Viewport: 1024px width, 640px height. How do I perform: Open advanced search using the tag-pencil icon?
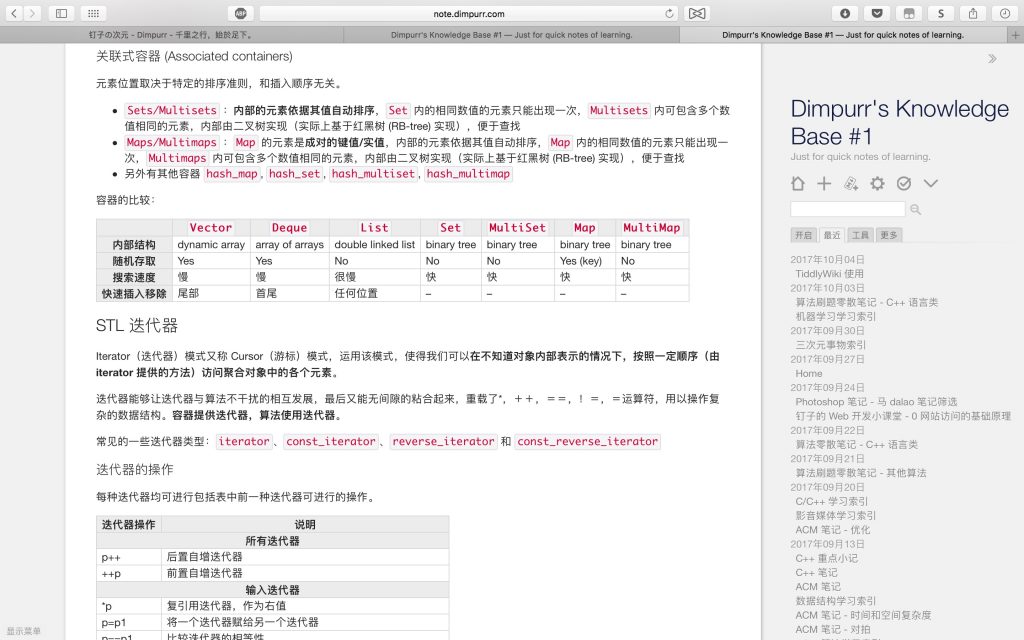(852, 184)
